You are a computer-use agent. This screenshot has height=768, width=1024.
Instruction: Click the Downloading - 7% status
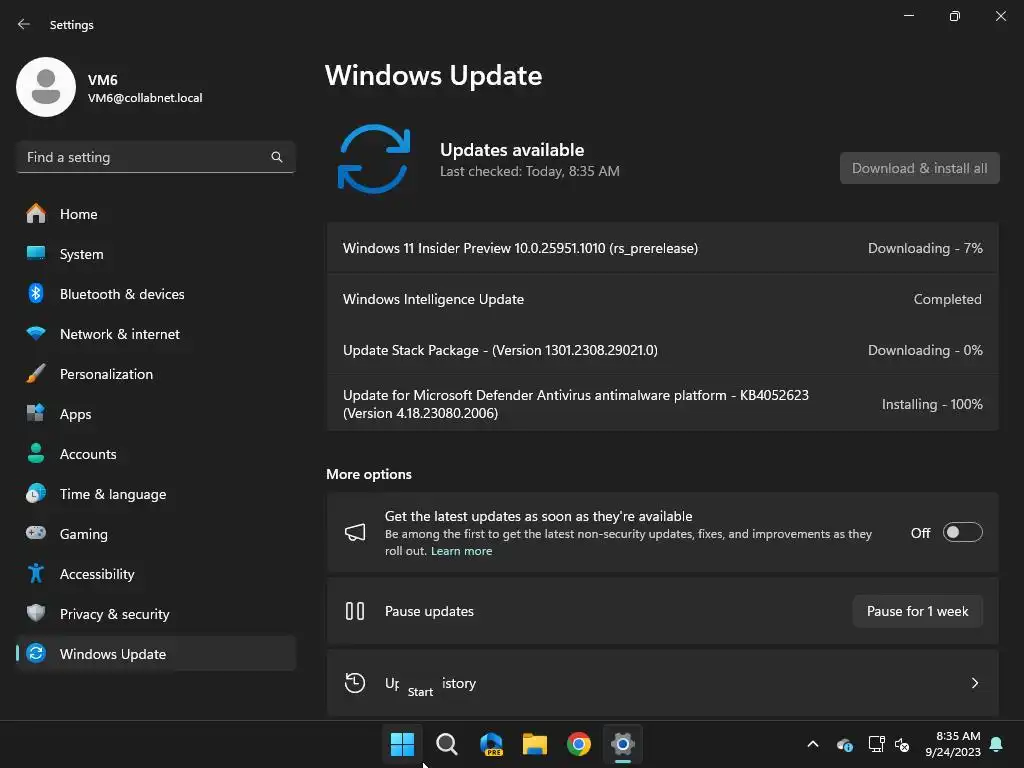pyautogui.click(x=925, y=248)
